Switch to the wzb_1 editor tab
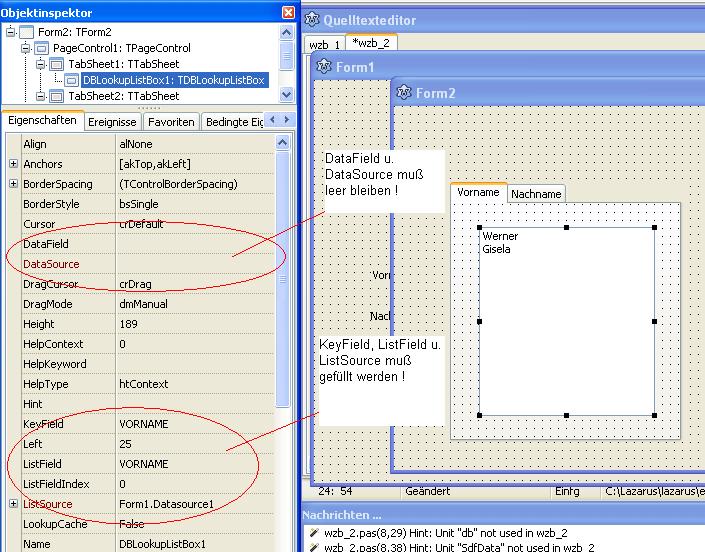Image resolution: width=705 pixels, height=552 pixels. pyautogui.click(x=324, y=44)
